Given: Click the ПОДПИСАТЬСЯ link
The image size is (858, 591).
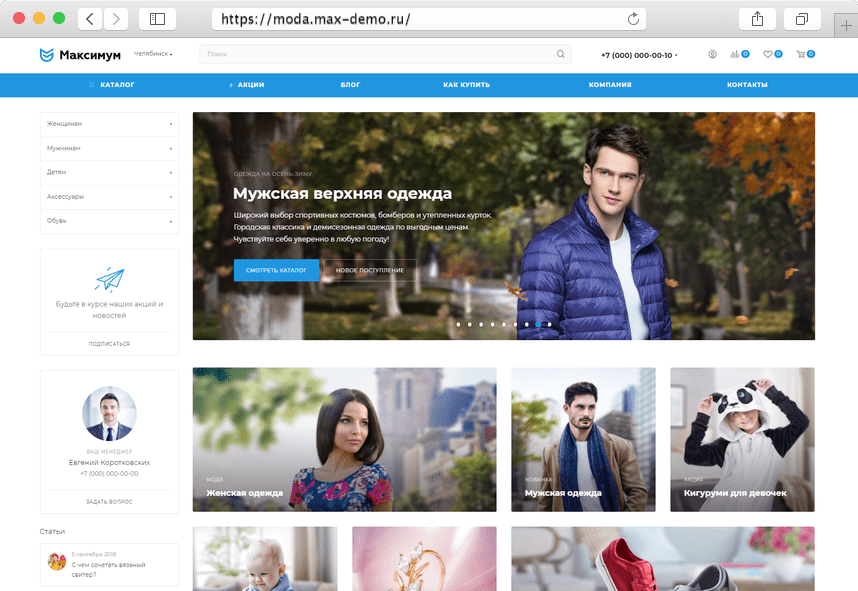Looking at the screenshot, I should point(109,344).
